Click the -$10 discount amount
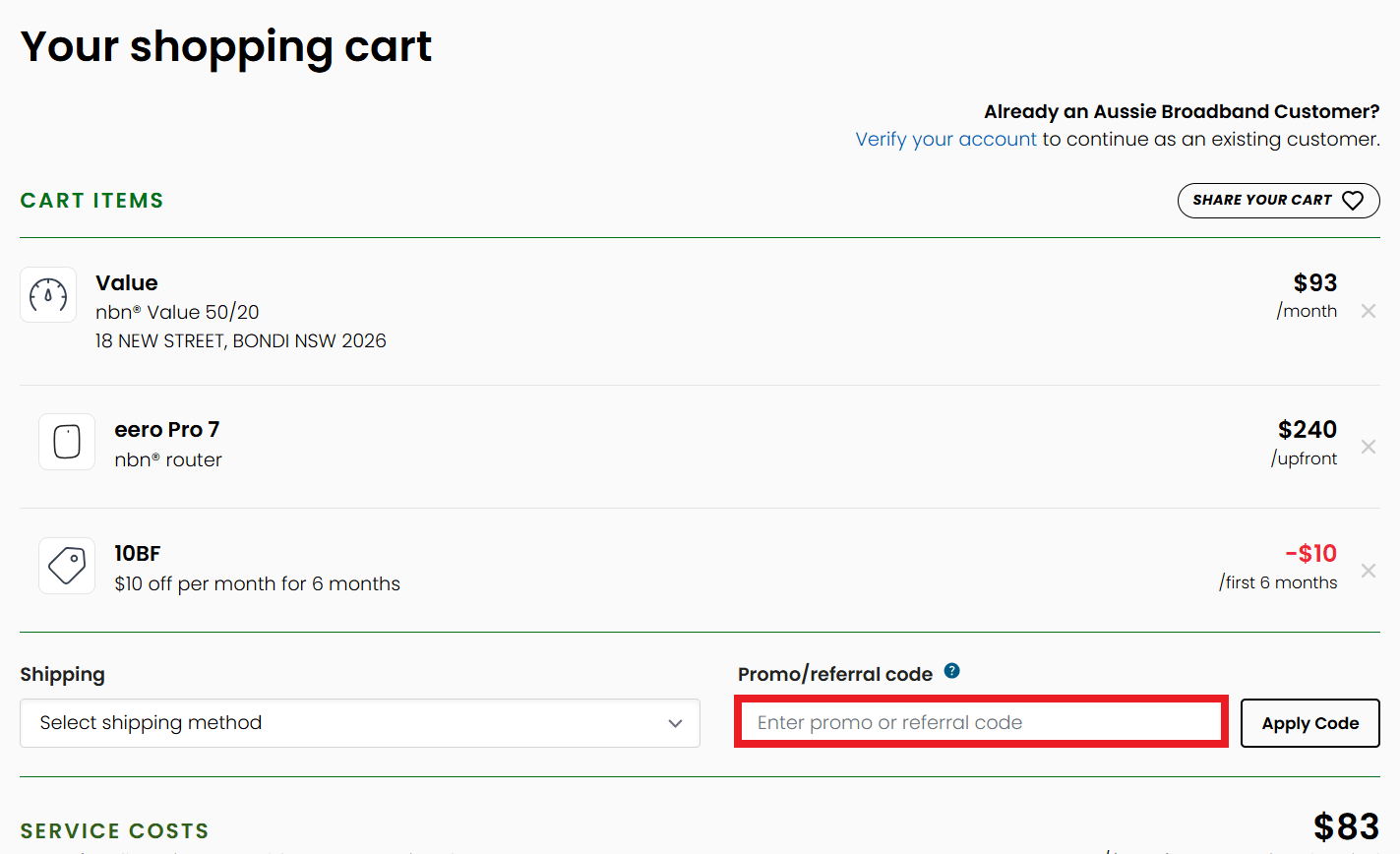Viewport: 1400px width, 854px height. tap(1310, 554)
